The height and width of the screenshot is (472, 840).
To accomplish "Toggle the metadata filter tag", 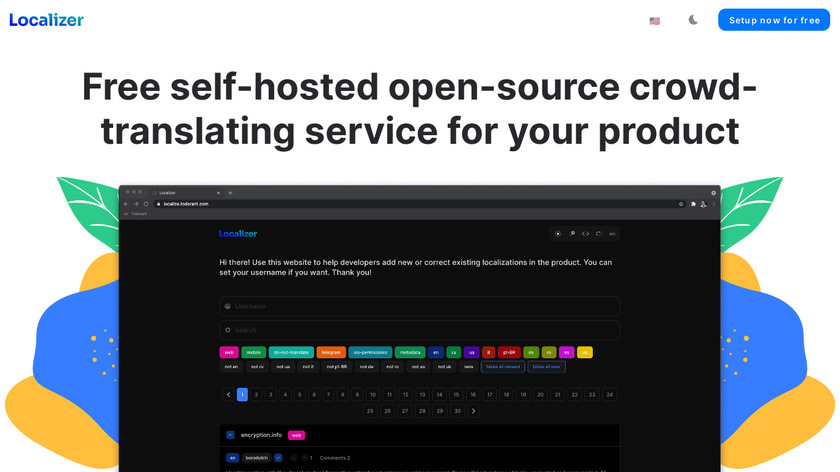I will coord(410,353).
